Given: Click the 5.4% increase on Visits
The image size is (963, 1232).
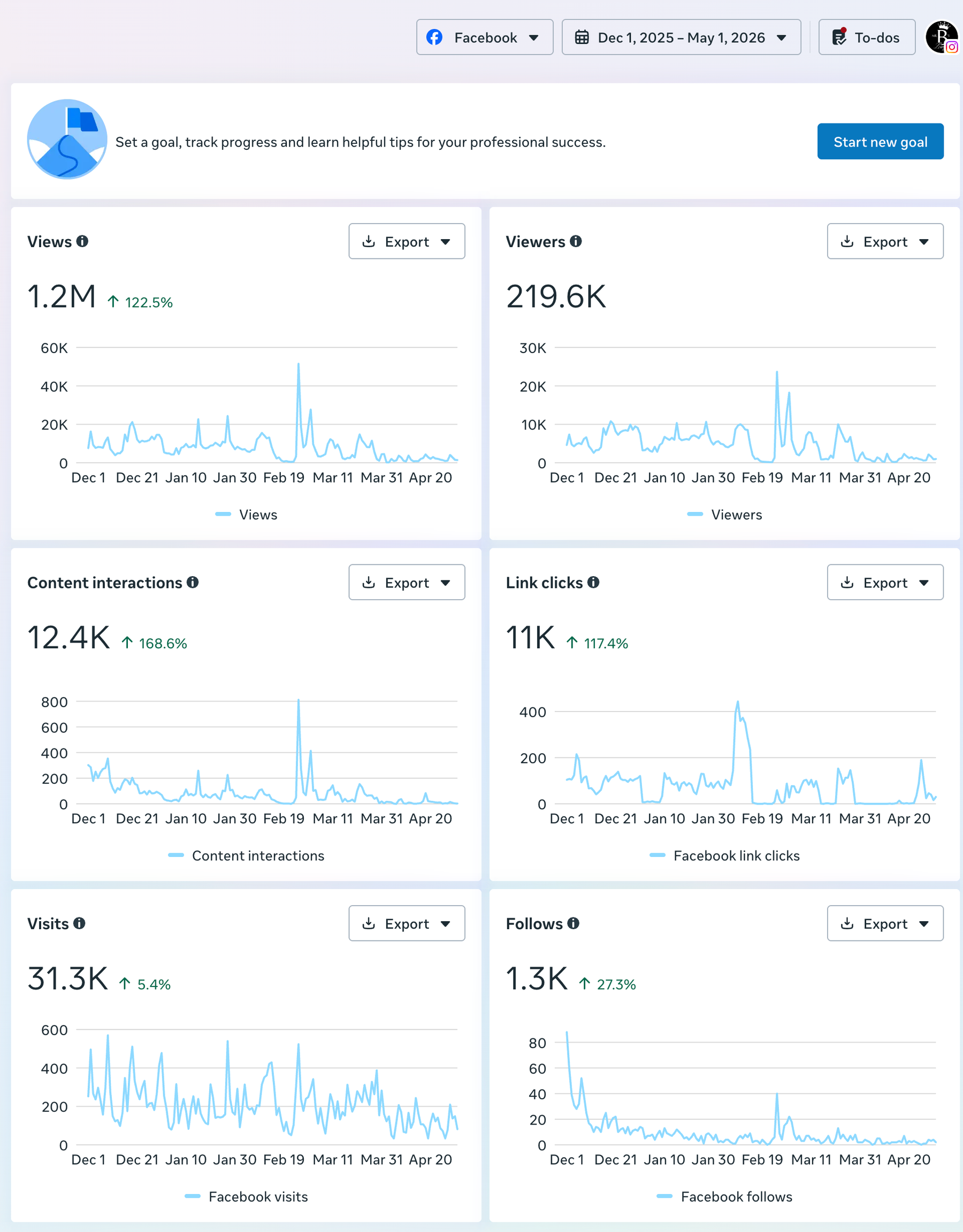Looking at the screenshot, I should [145, 984].
